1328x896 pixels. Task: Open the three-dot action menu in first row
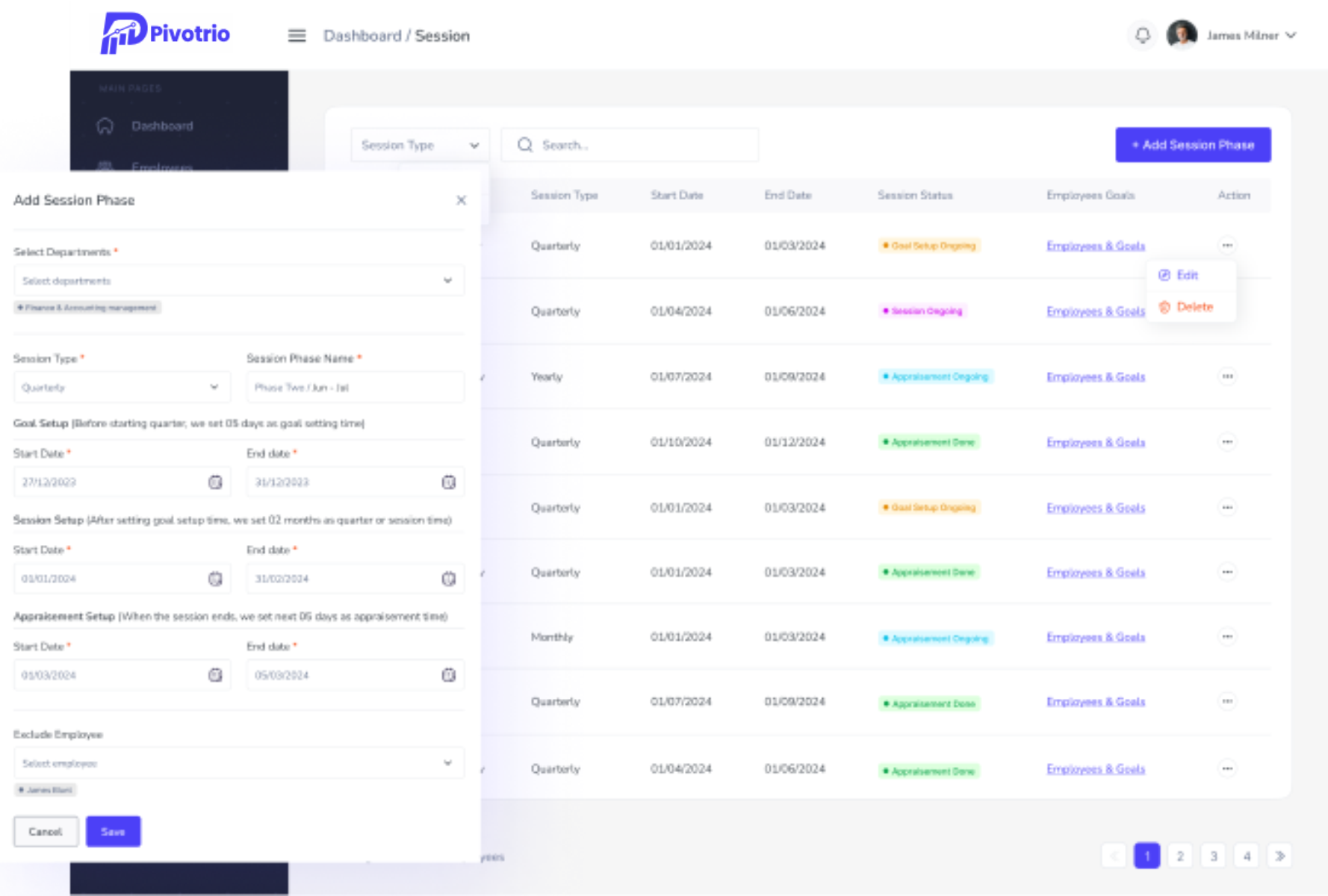(1227, 246)
